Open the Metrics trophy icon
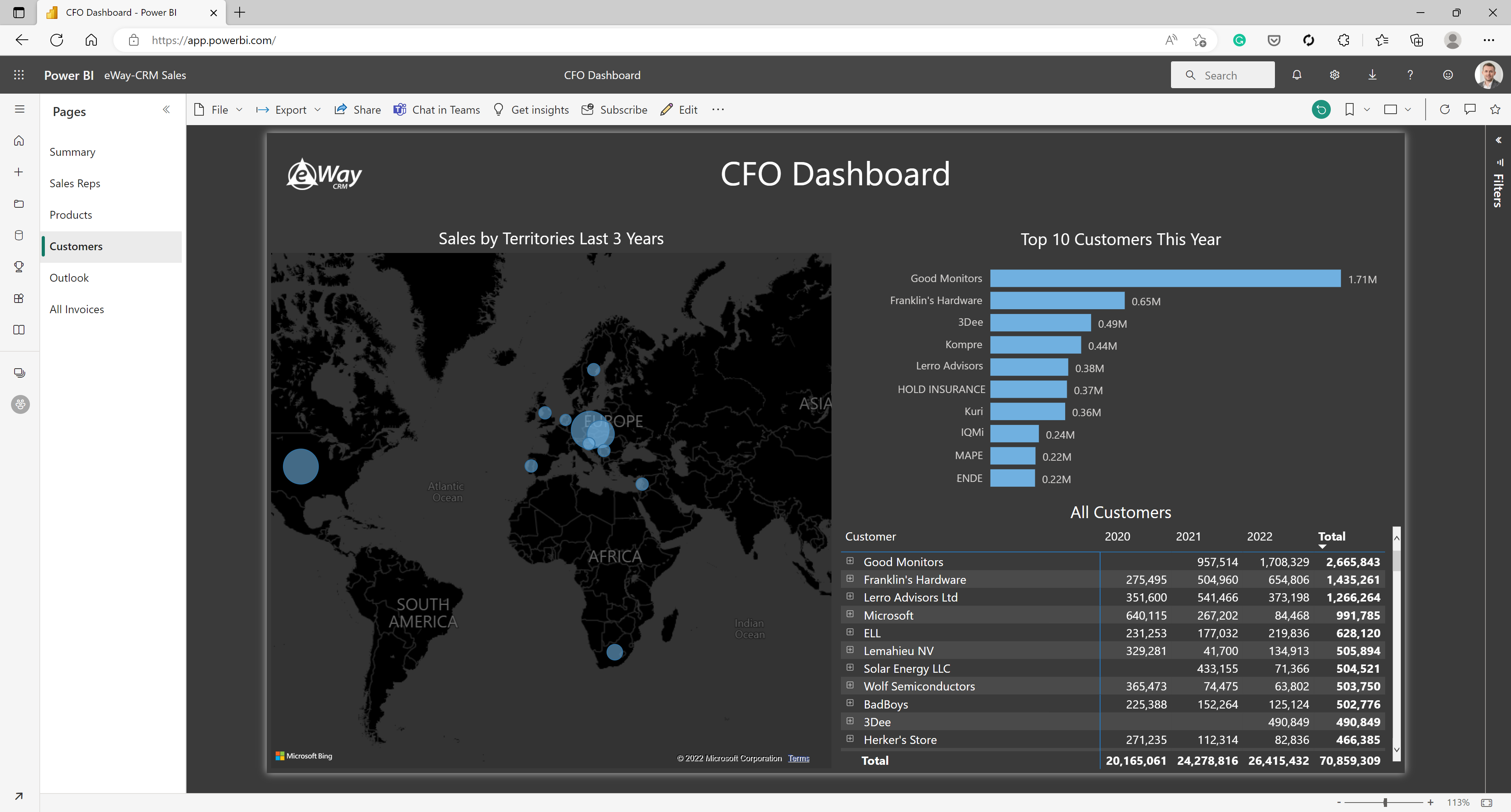1511x812 pixels. (x=19, y=267)
